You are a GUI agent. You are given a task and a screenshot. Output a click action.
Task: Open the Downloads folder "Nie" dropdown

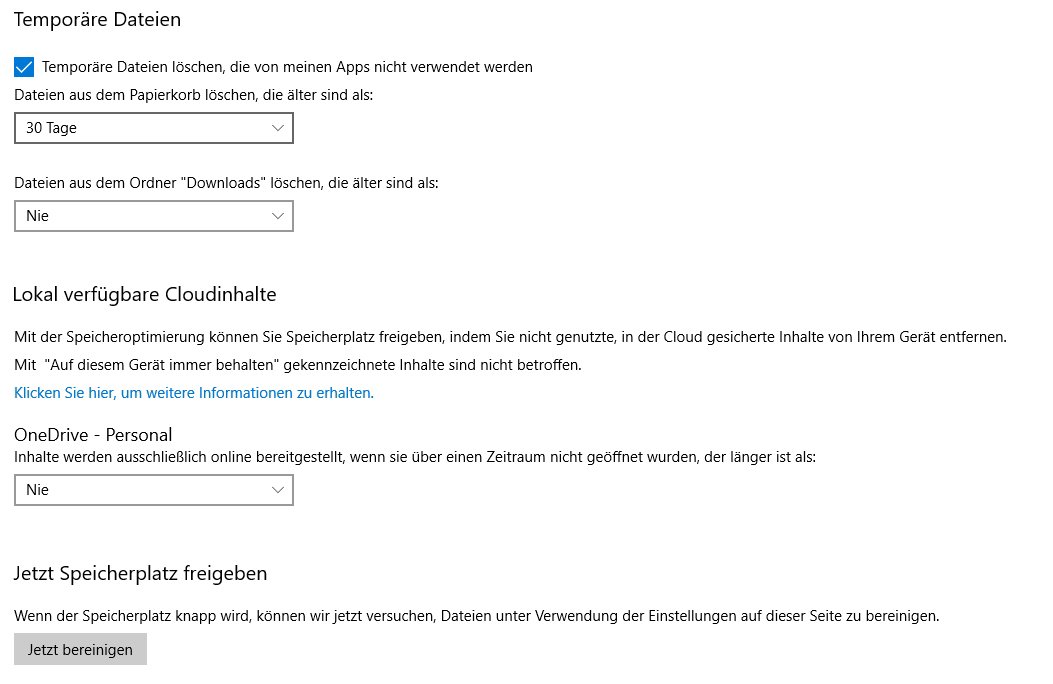pos(153,216)
